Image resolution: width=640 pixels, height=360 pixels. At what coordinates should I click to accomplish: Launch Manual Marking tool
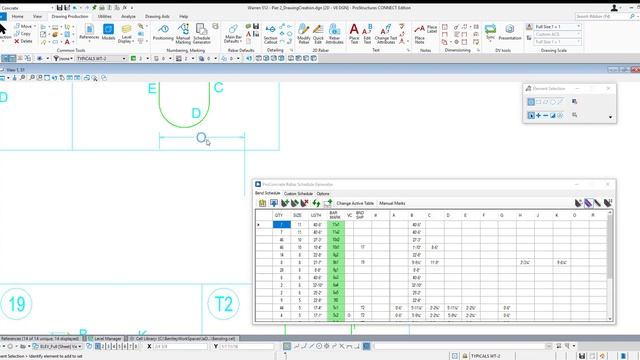[x=183, y=33]
